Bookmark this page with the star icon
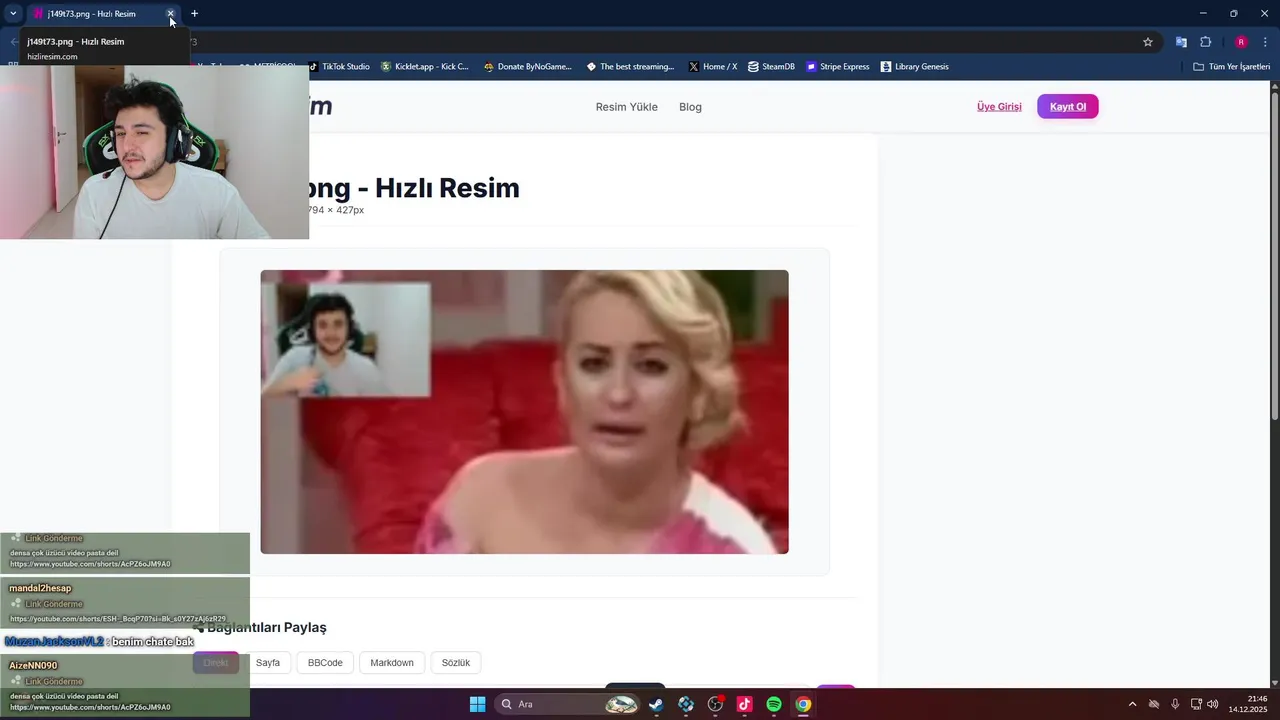 (1148, 42)
